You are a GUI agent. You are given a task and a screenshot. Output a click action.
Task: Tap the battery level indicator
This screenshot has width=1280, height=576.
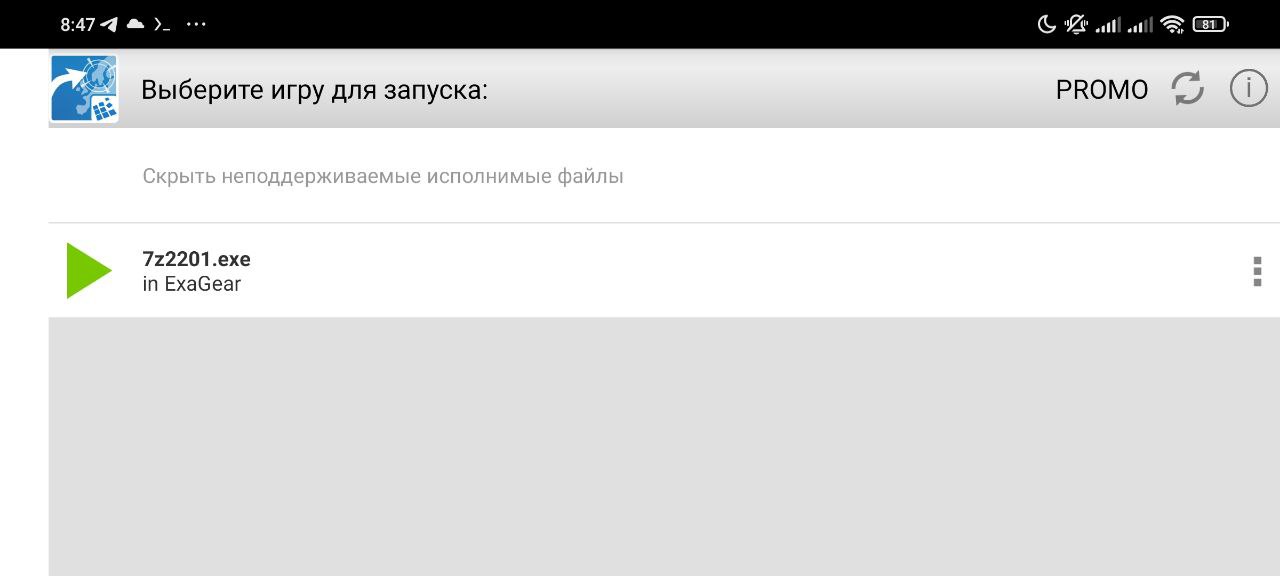[1210, 24]
